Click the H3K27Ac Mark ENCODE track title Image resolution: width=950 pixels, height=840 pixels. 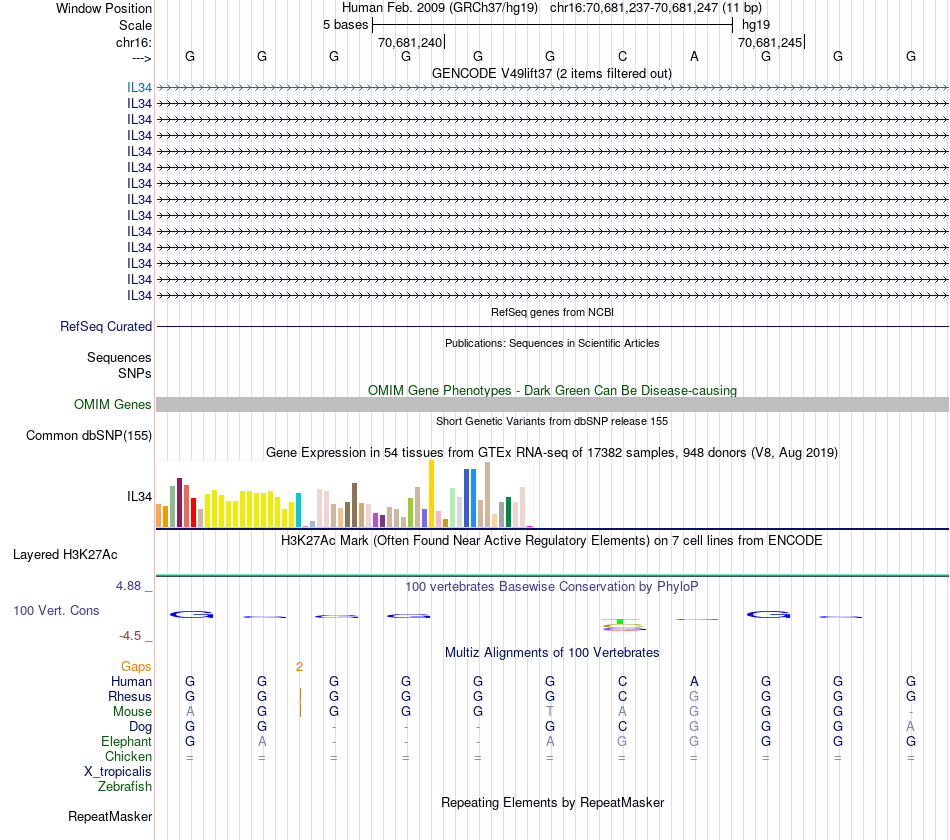click(x=552, y=540)
